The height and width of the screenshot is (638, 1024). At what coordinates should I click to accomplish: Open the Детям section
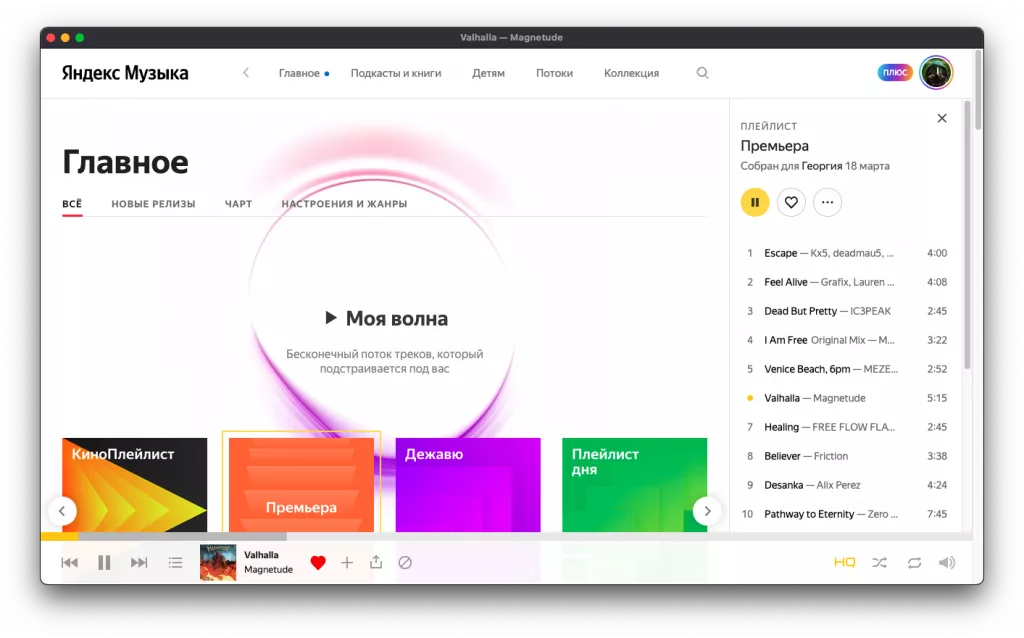(x=488, y=73)
